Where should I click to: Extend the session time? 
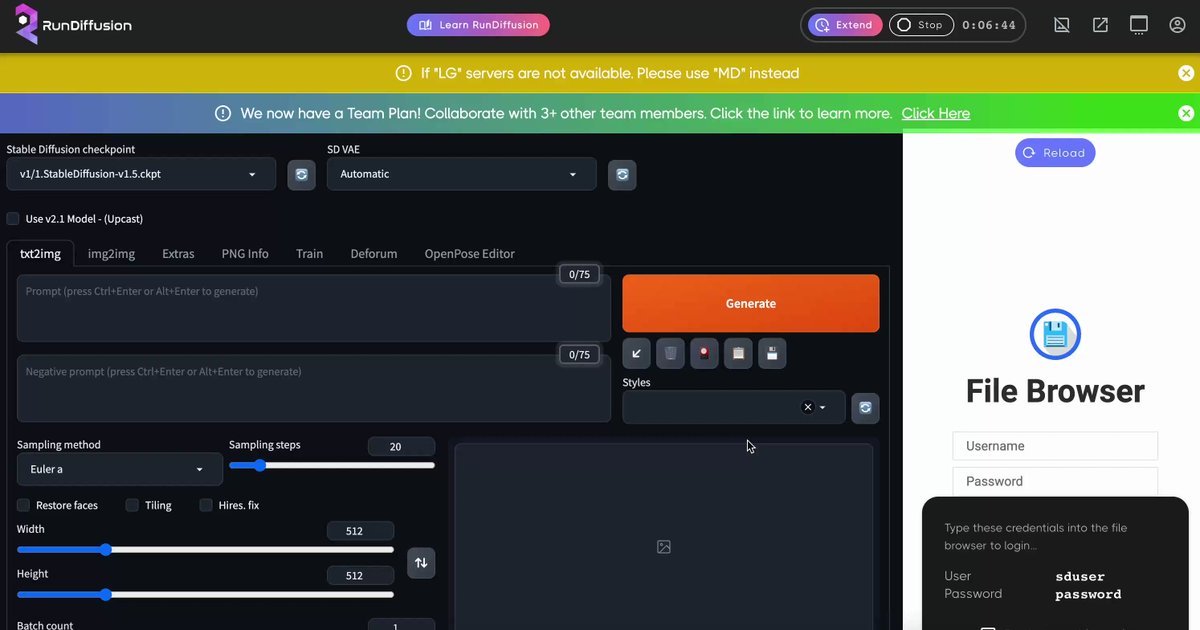pos(845,25)
